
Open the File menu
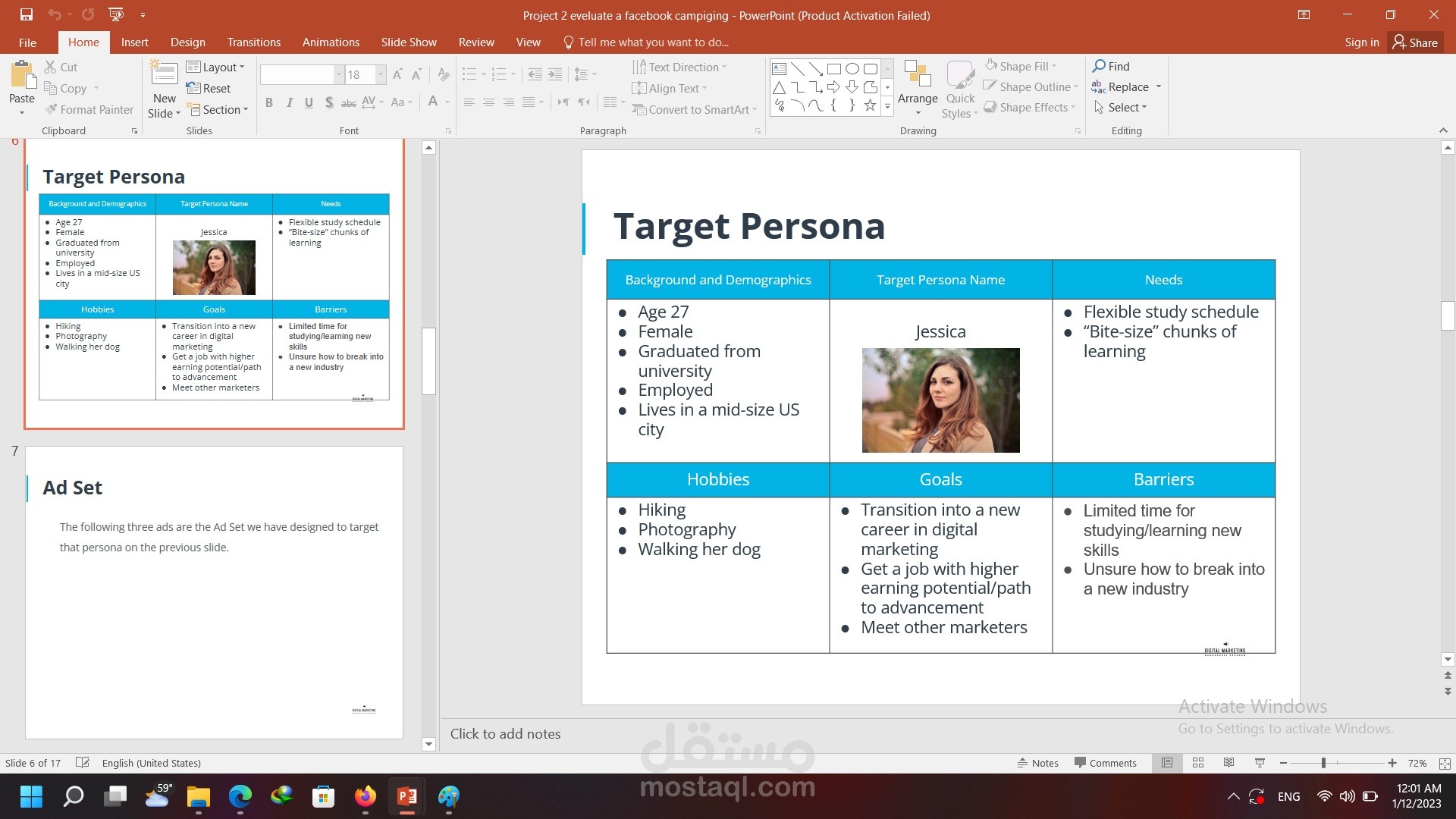pyautogui.click(x=27, y=42)
